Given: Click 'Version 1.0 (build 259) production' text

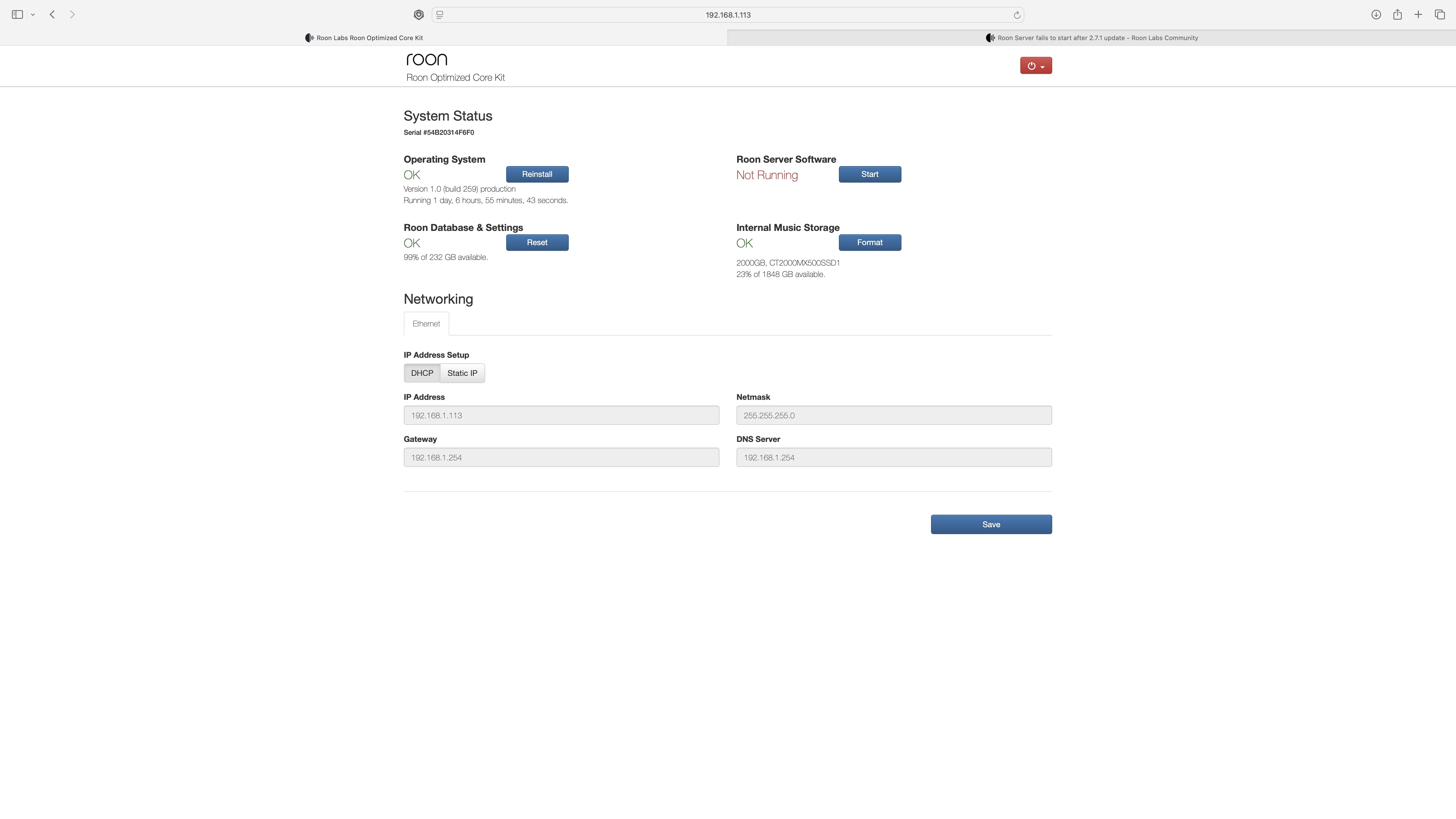Looking at the screenshot, I should [460, 189].
